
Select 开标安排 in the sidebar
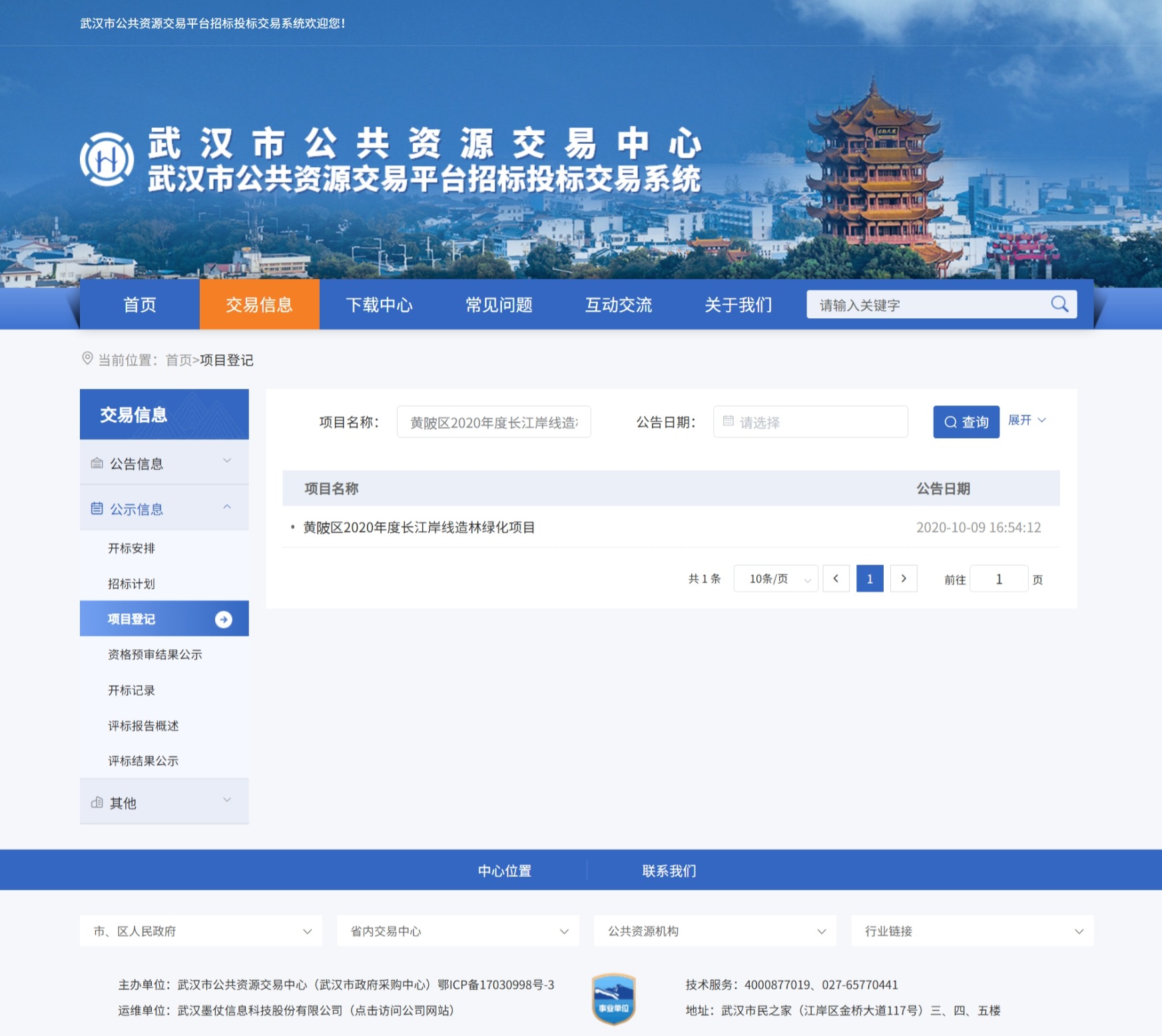131,548
